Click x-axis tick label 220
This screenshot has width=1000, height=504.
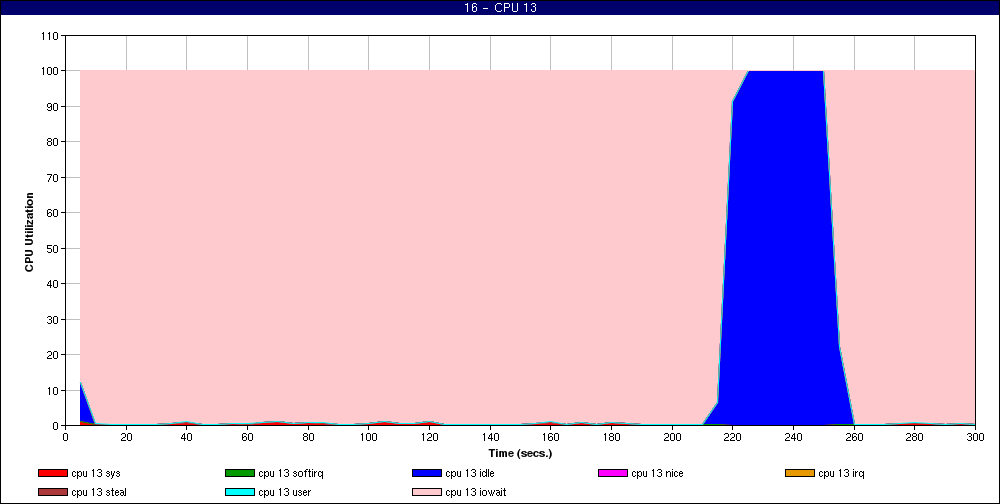(x=733, y=437)
